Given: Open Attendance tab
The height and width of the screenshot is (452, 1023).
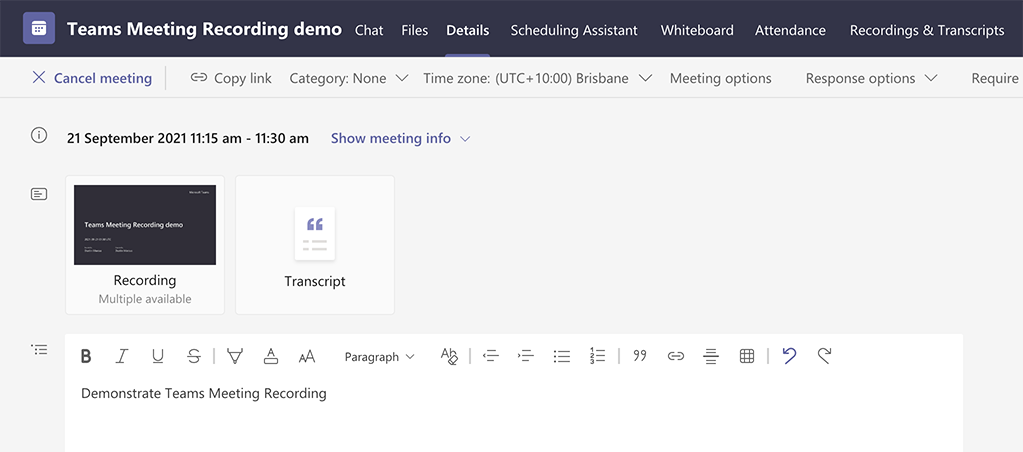Looking at the screenshot, I should pos(790,30).
